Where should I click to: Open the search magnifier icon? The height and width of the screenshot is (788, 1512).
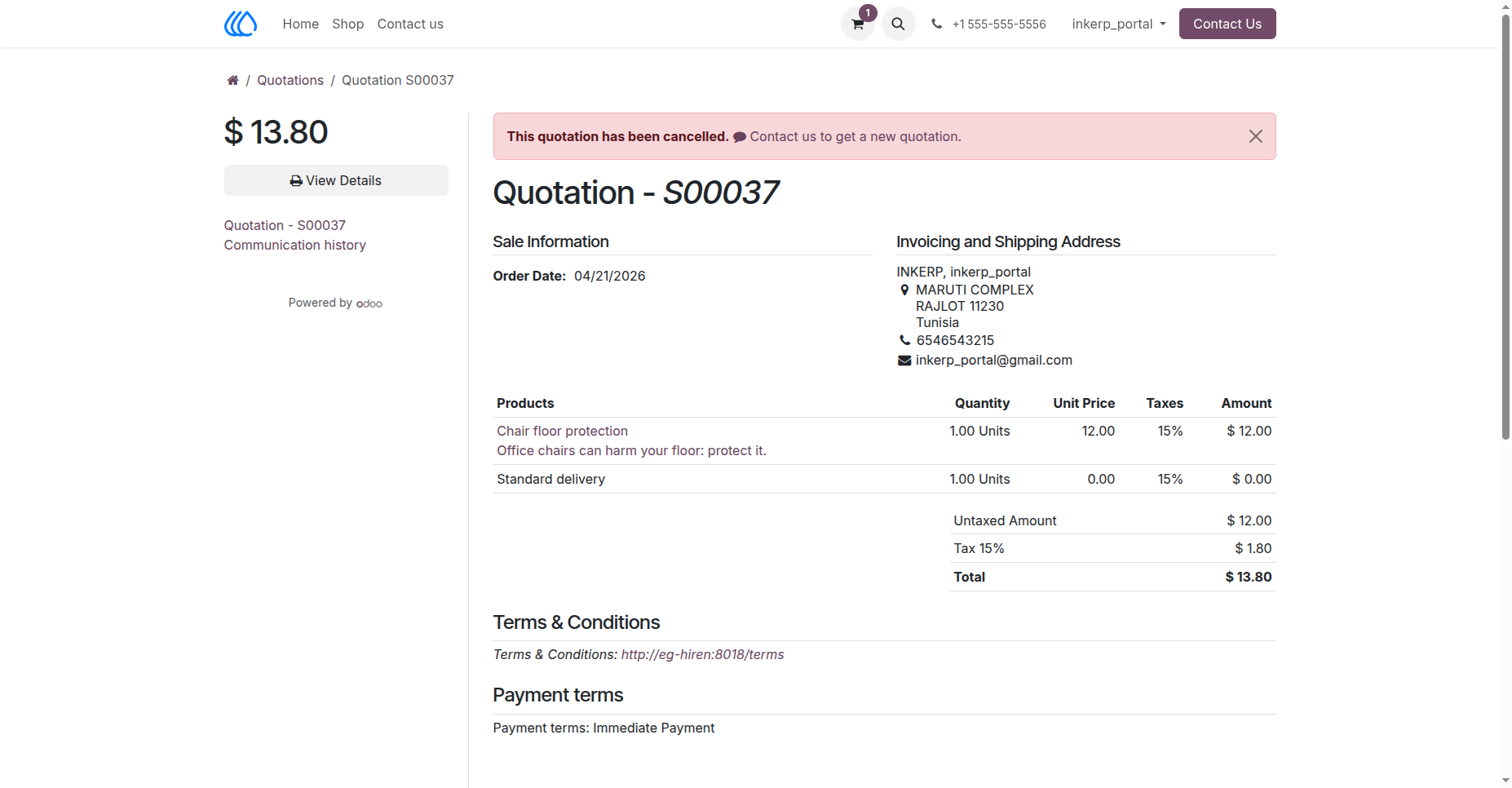click(x=898, y=24)
